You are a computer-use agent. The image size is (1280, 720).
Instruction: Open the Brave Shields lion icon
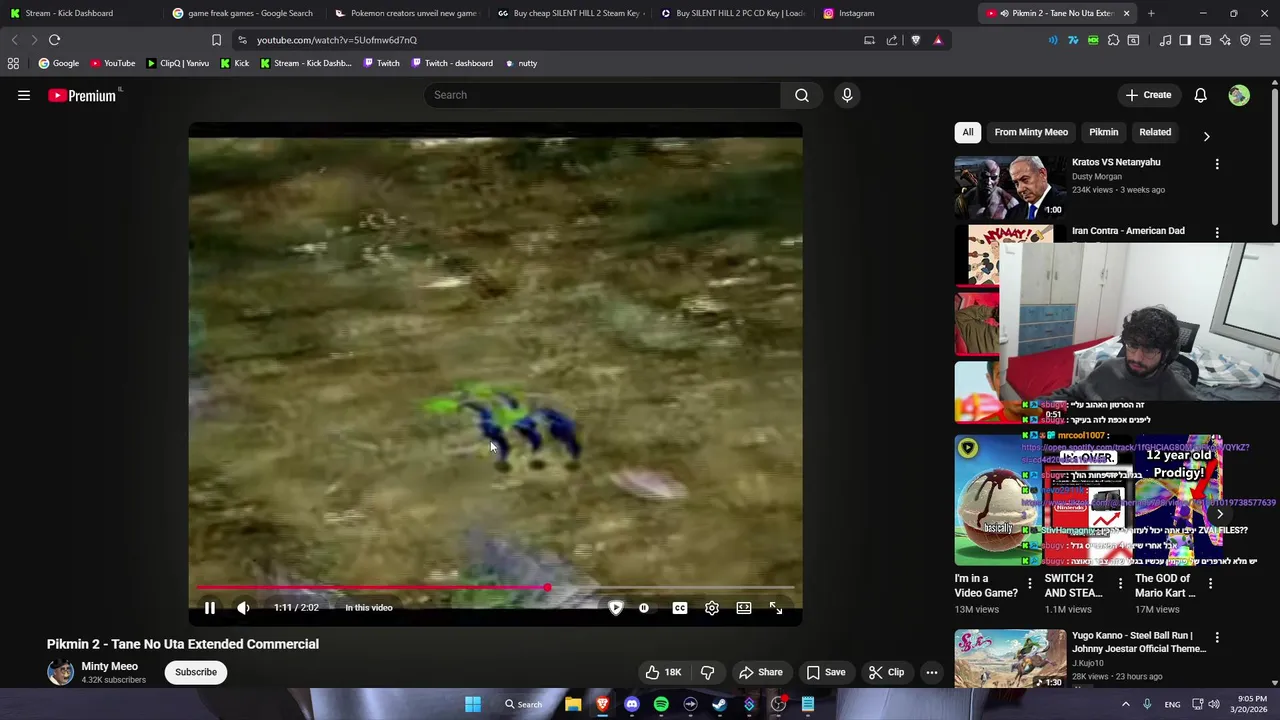tap(915, 40)
